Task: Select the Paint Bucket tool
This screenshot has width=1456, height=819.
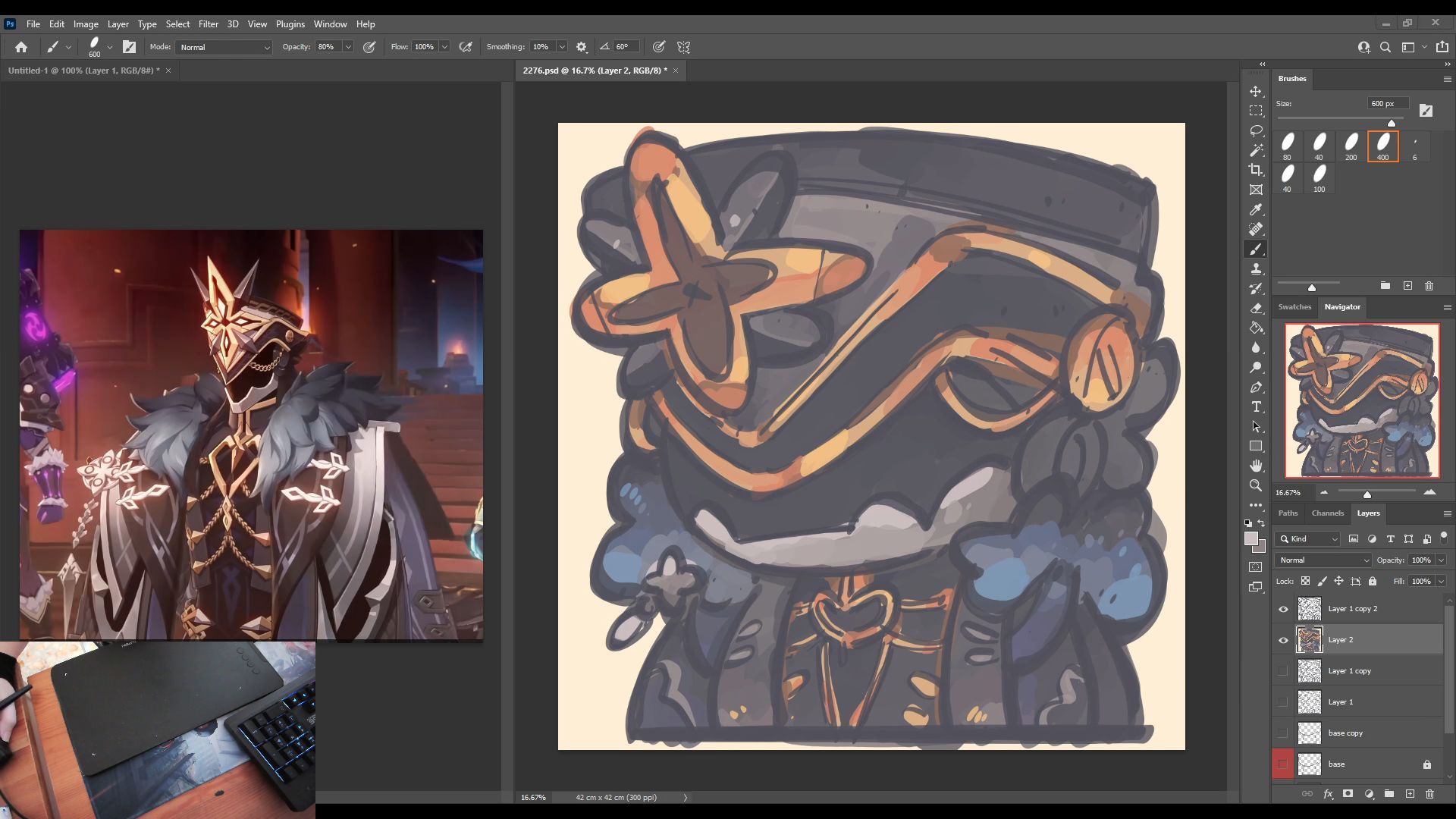Action: tap(1256, 328)
